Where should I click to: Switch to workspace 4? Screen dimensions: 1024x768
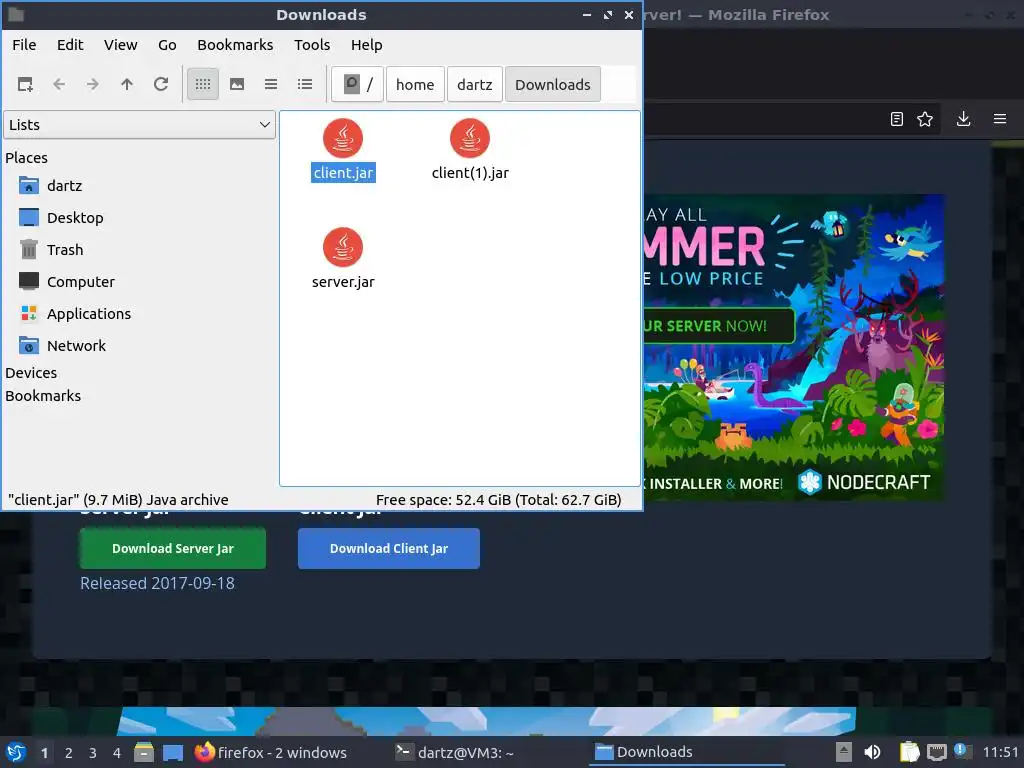pyautogui.click(x=117, y=753)
